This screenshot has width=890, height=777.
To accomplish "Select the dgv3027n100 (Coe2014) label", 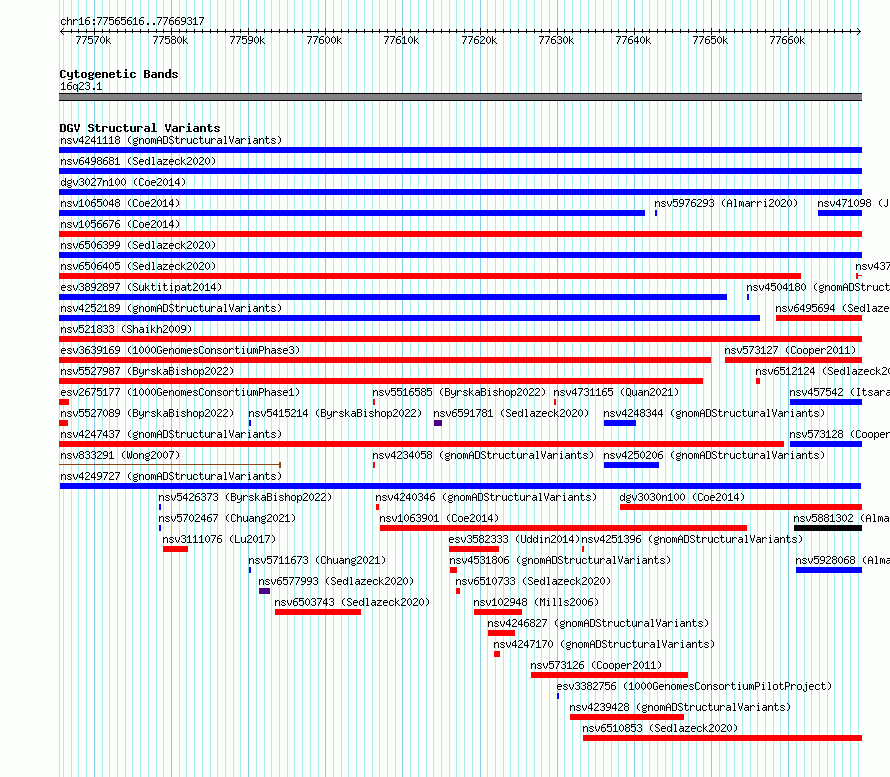I will 123,182.
